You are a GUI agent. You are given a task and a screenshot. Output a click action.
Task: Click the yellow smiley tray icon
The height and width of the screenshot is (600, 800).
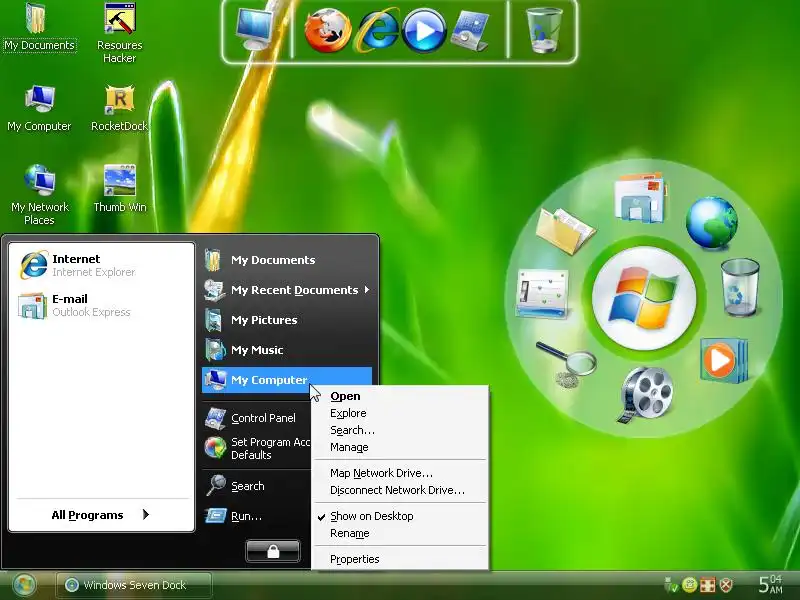pyautogui.click(x=690, y=585)
